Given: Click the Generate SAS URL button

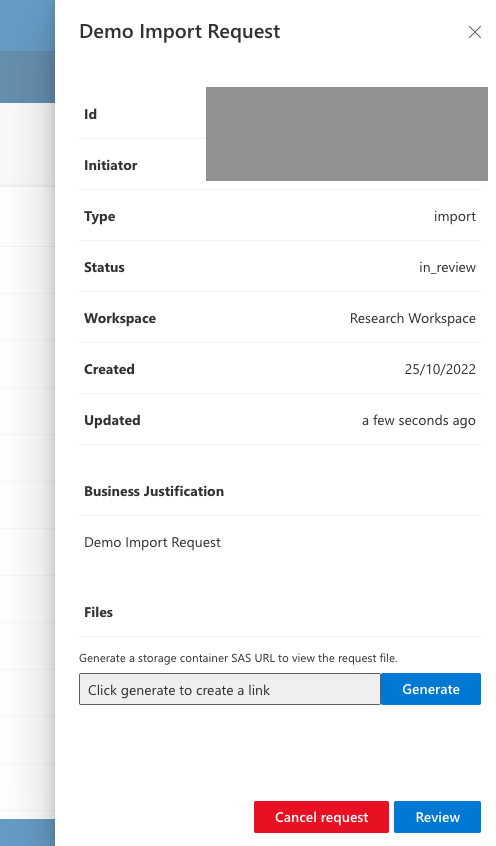Looking at the screenshot, I should [x=430, y=689].
